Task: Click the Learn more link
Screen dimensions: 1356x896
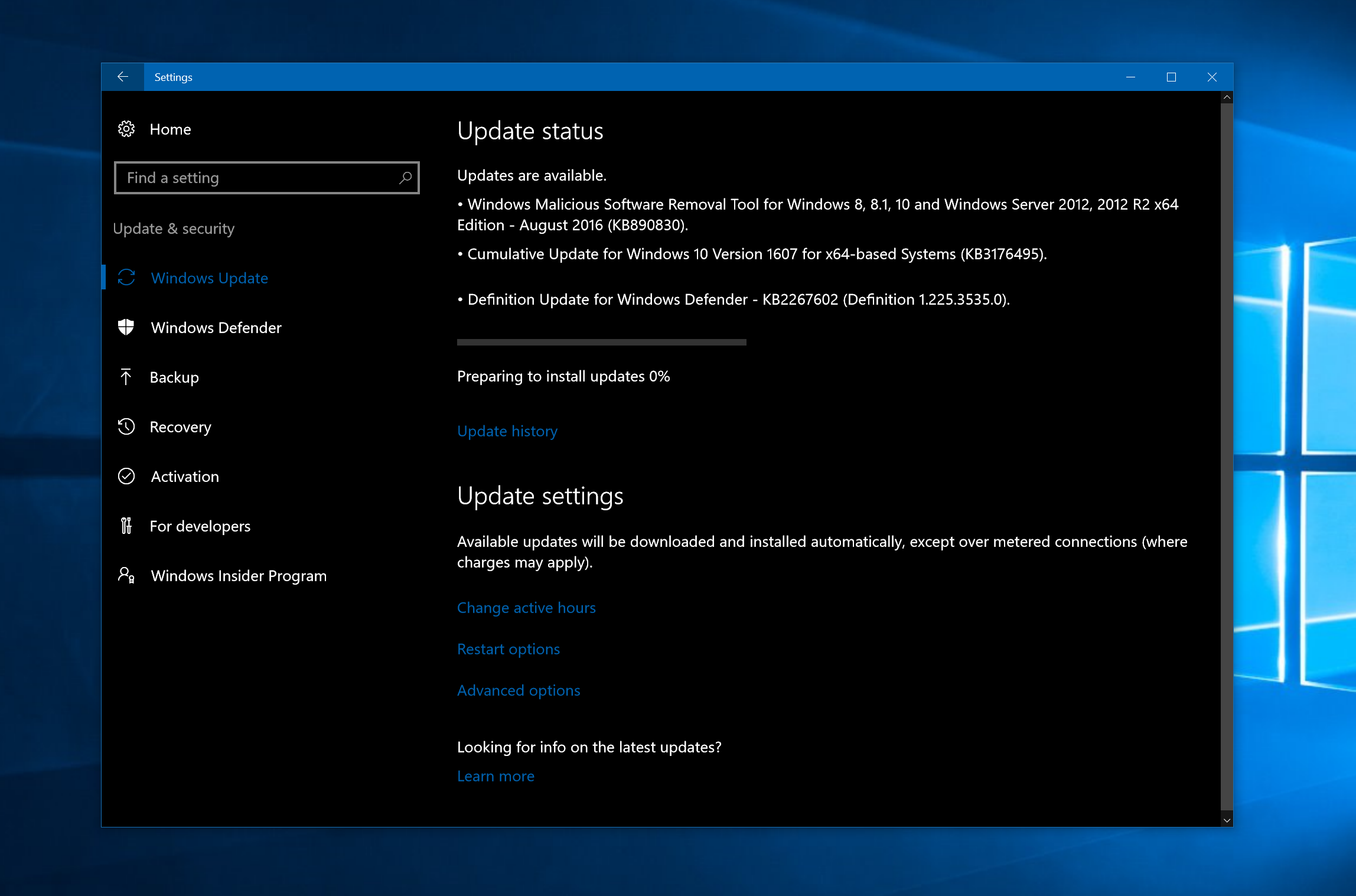Action: 496,776
